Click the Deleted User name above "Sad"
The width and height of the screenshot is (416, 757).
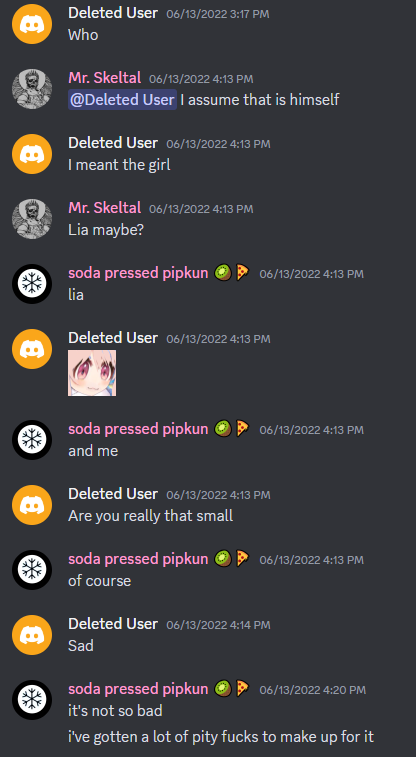coord(113,624)
